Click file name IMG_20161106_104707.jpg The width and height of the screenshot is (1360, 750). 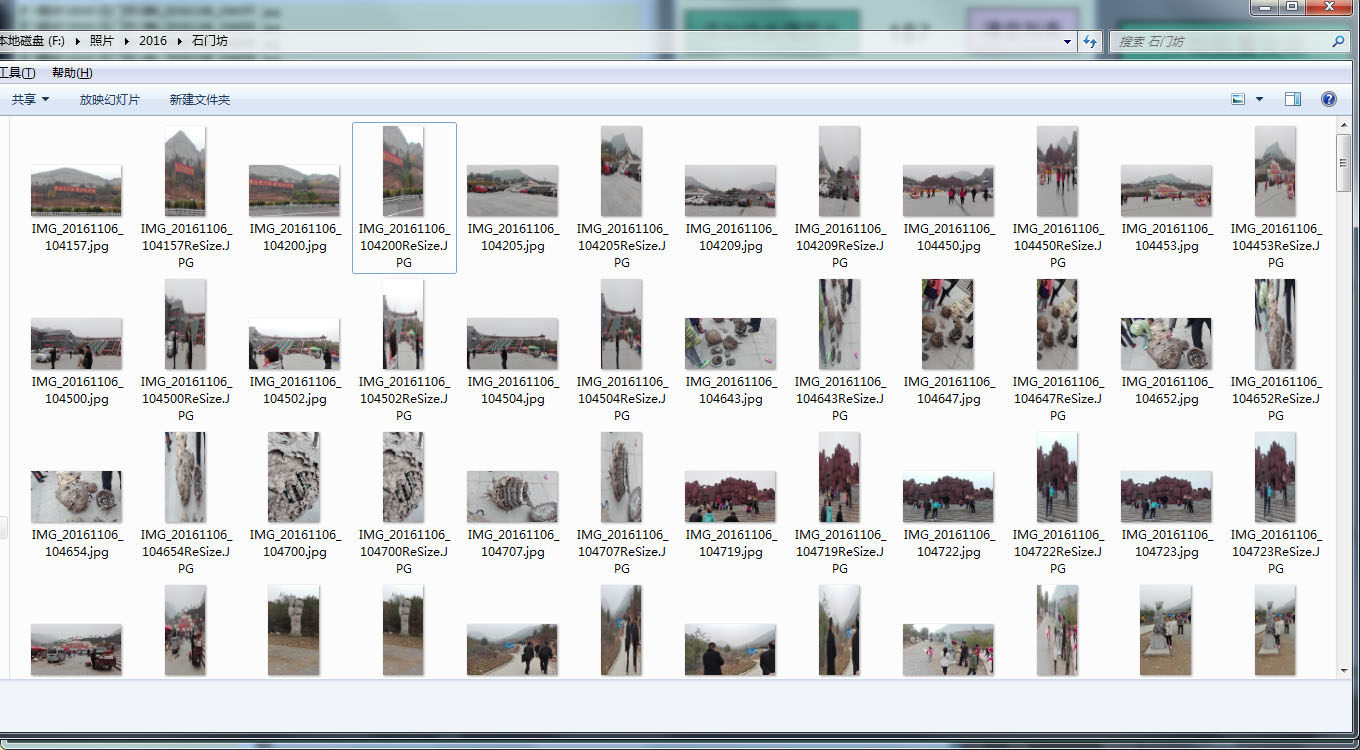pos(513,543)
